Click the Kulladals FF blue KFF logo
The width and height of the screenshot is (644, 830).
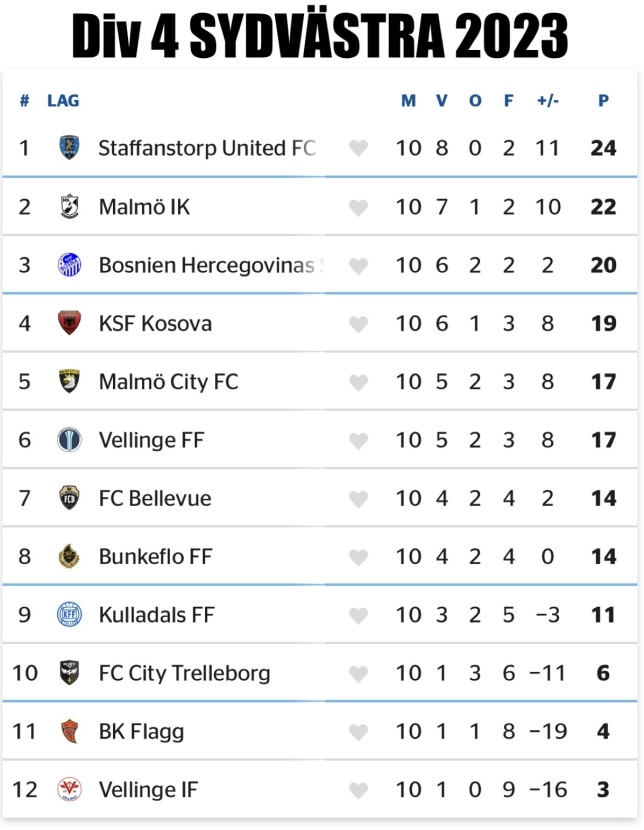pyautogui.click(x=69, y=615)
